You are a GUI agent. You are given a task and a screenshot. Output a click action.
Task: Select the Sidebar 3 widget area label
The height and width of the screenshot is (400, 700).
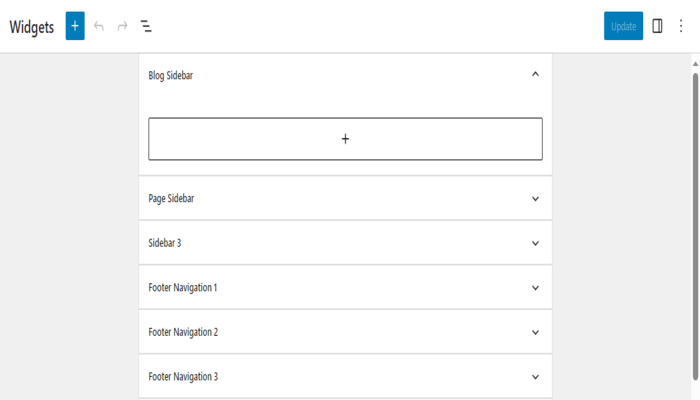(x=164, y=243)
